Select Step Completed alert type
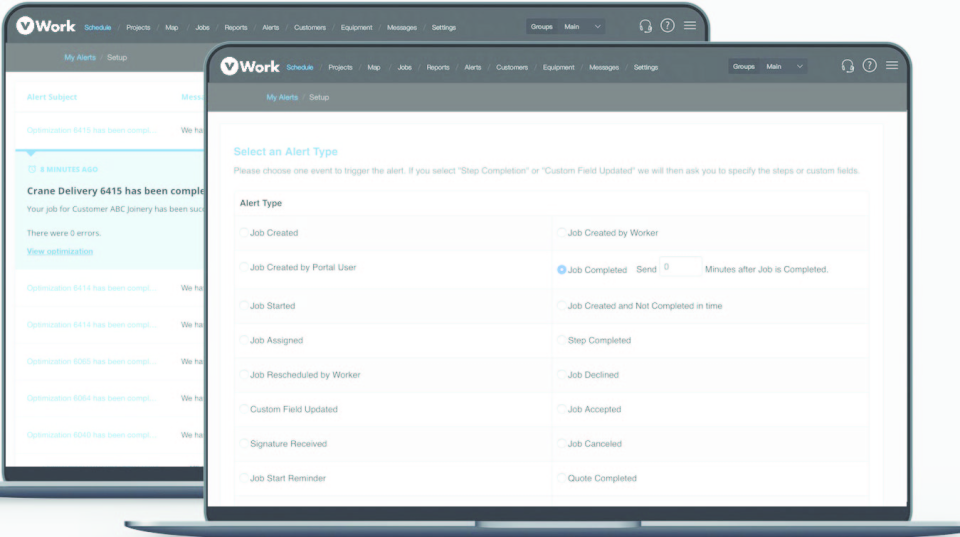Image resolution: width=960 pixels, height=537 pixels. pyautogui.click(x=561, y=340)
